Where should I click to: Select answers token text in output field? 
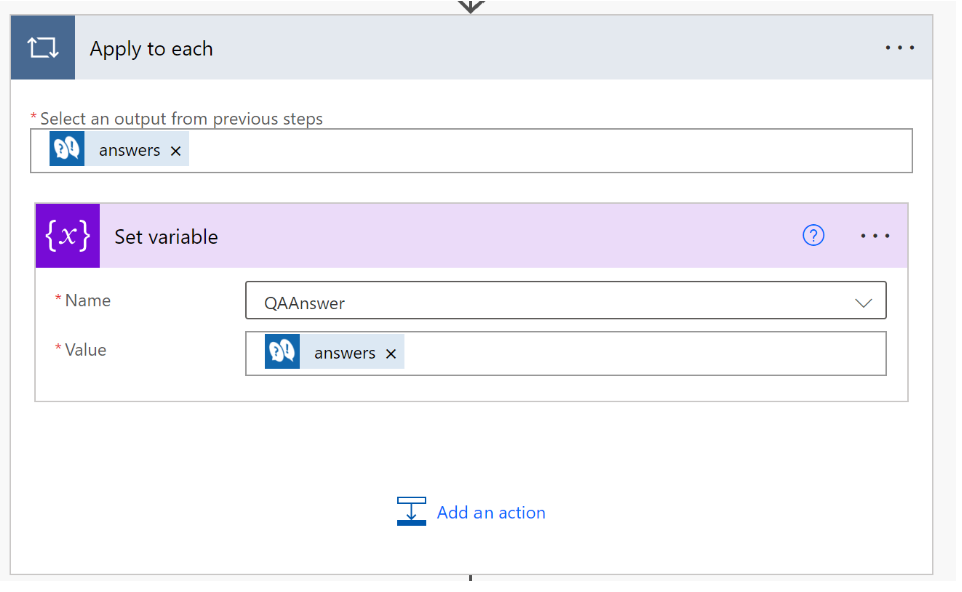[x=129, y=151]
